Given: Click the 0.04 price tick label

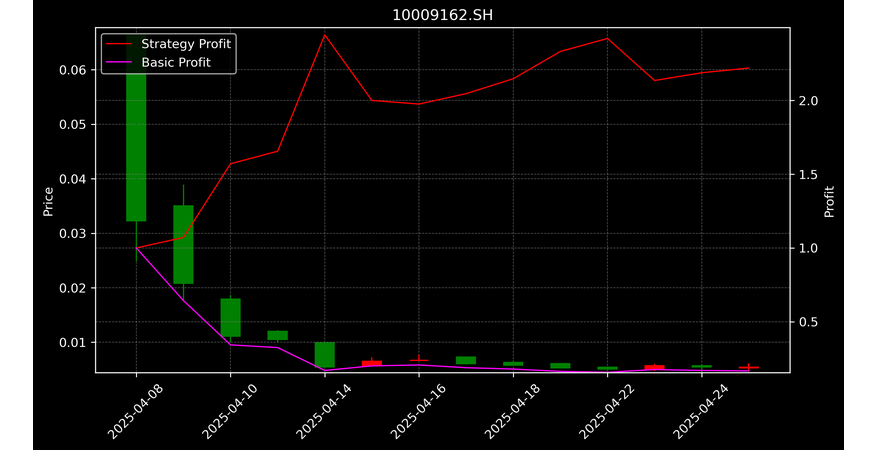Looking at the screenshot, I should [x=74, y=179].
